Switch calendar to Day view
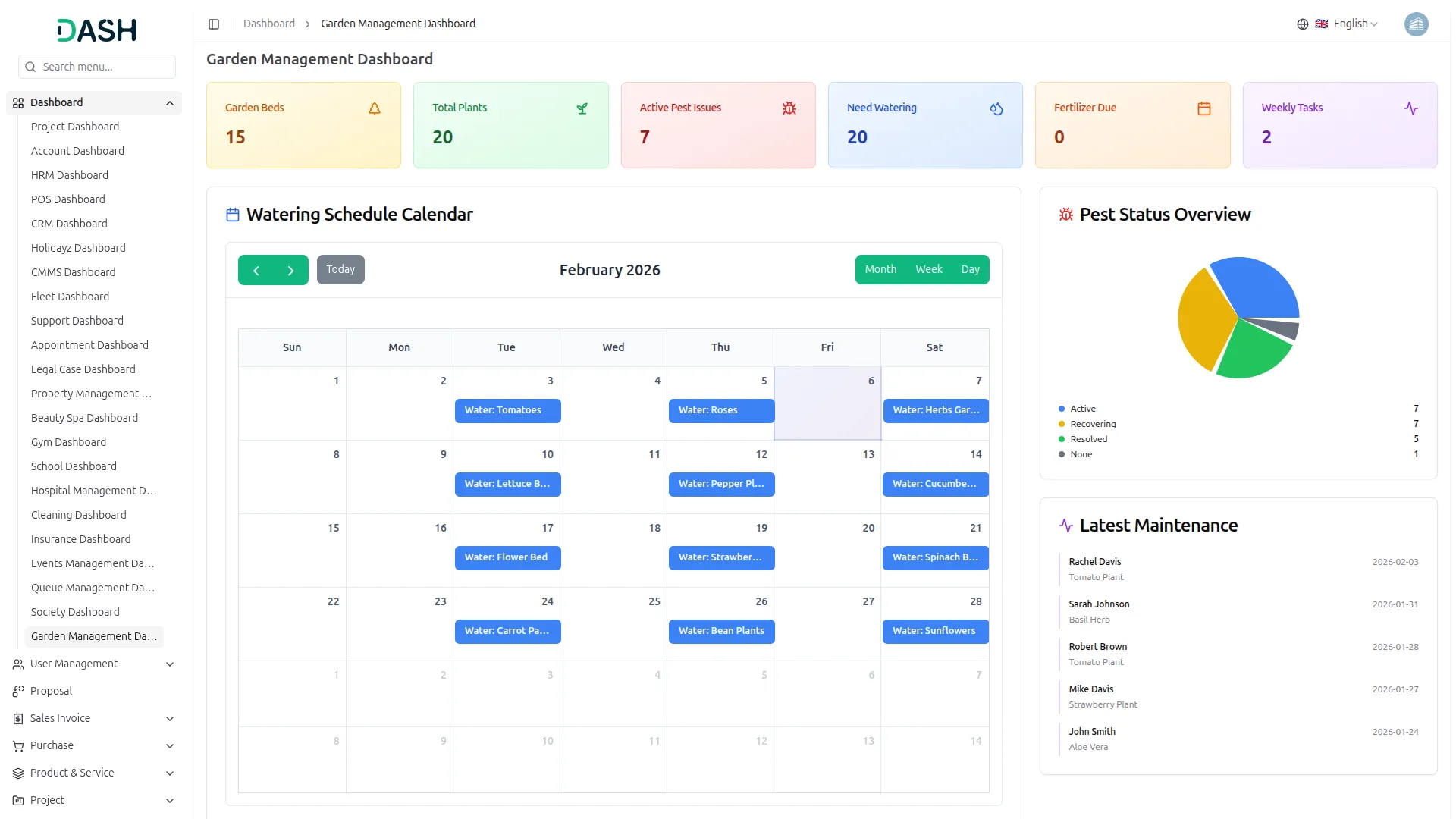This screenshot has width=1456, height=819. [971, 270]
